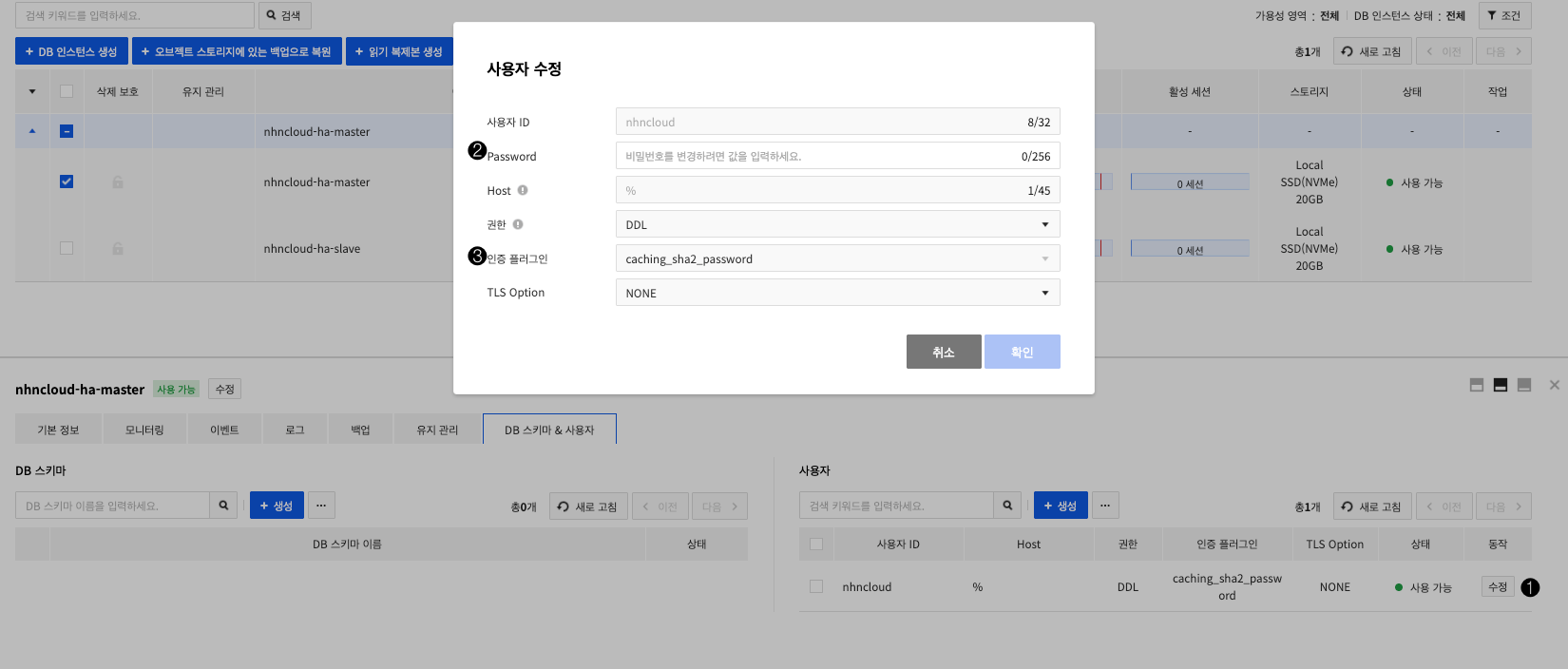Click the search magnifier button for instances

click(285, 15)
